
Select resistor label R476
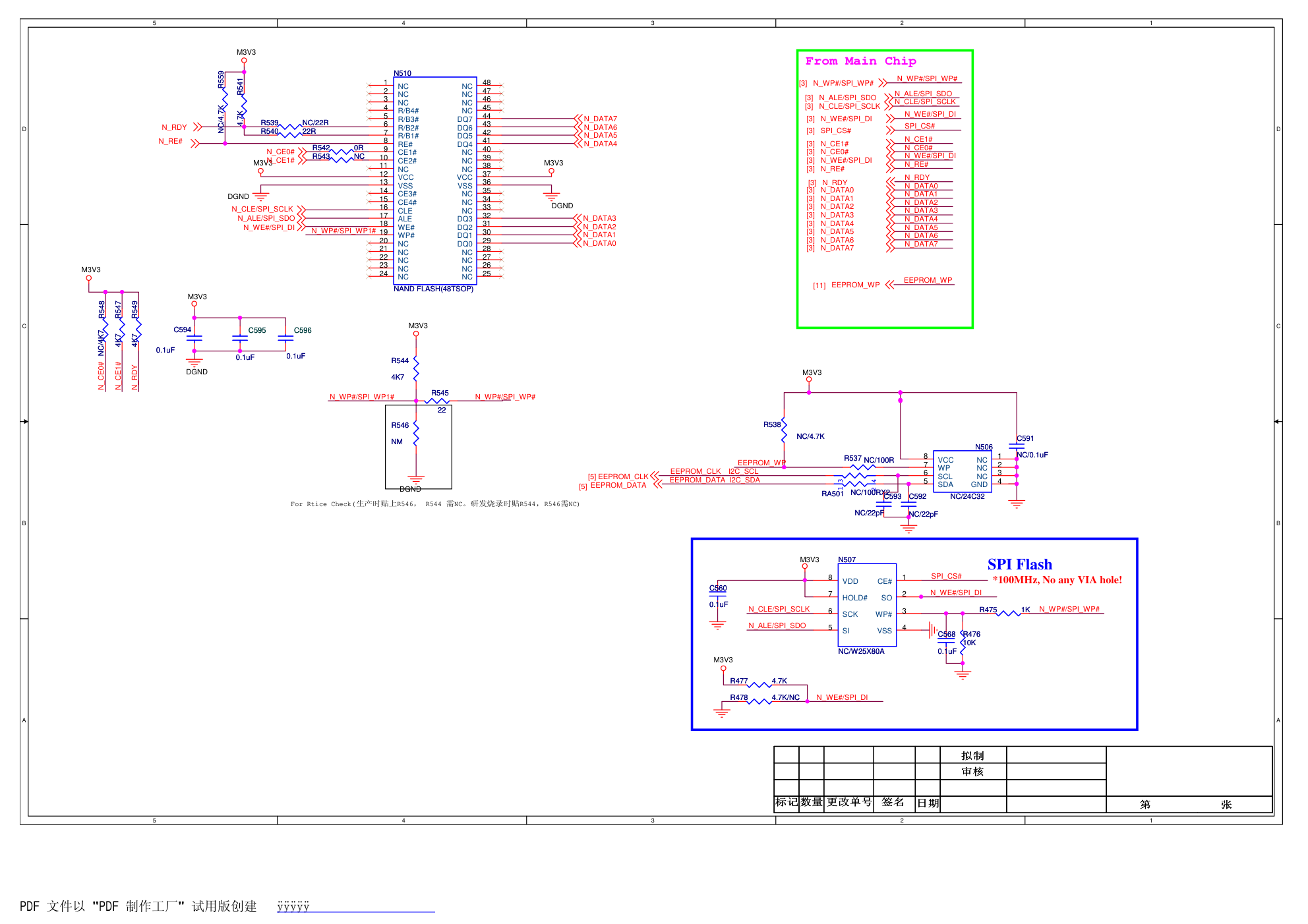pos(971,634)
